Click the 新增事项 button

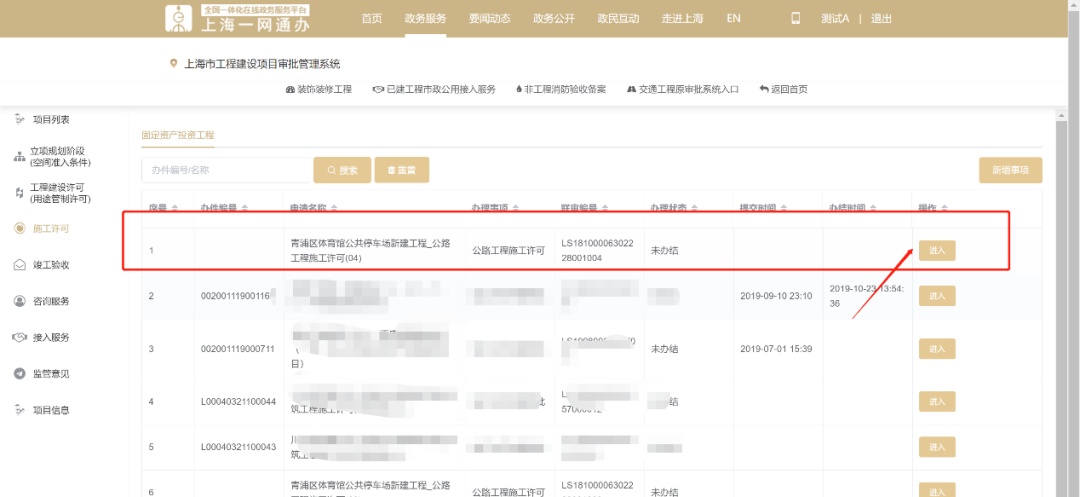coord(1010,171)
